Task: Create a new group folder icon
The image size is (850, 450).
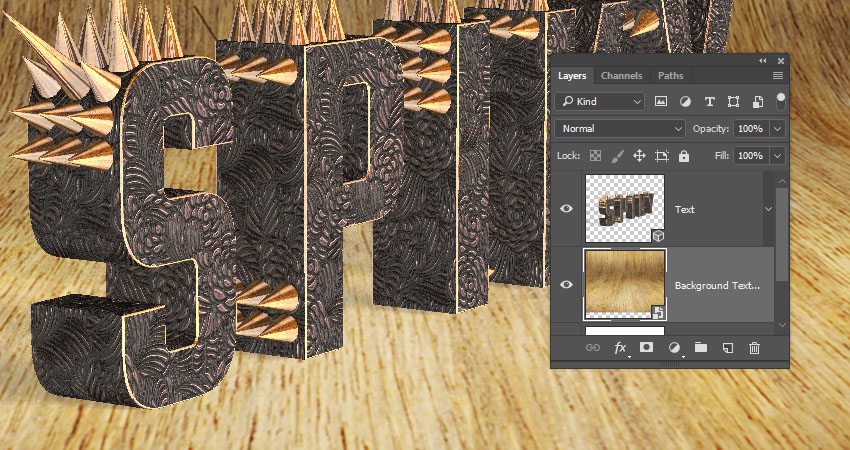Action: tap(701, 347)
